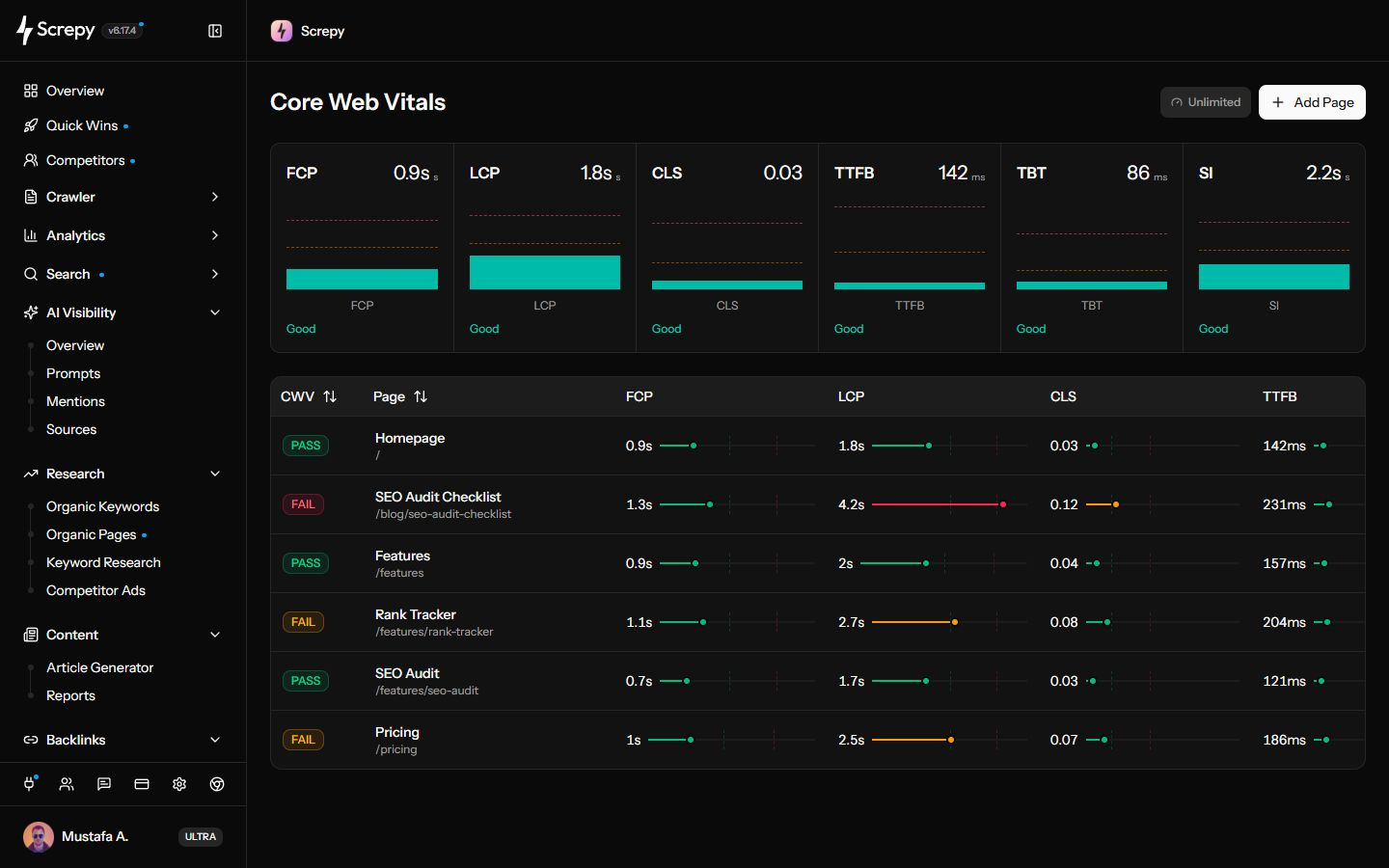Open integrations plug icon
The width and height of the screenshot is (1389, 868).
tap(29, 784)
